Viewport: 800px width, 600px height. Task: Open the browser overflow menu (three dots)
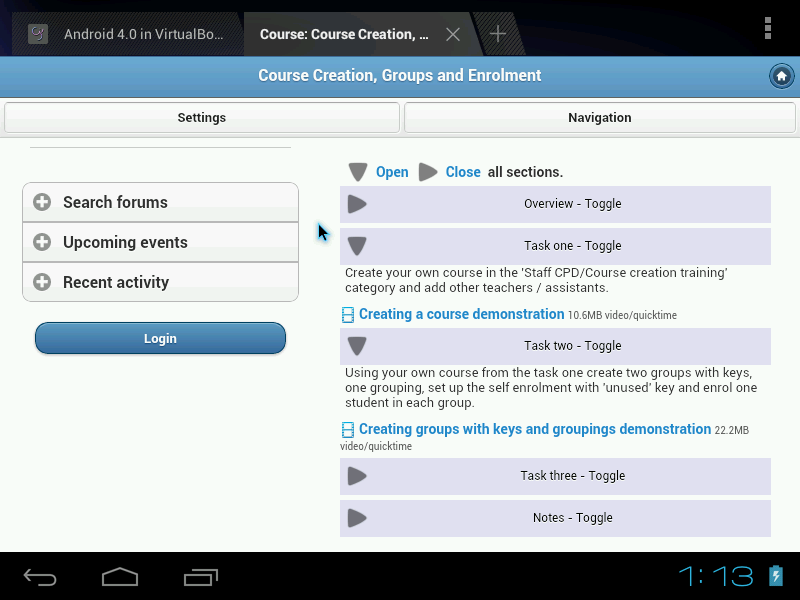(767, 28)
